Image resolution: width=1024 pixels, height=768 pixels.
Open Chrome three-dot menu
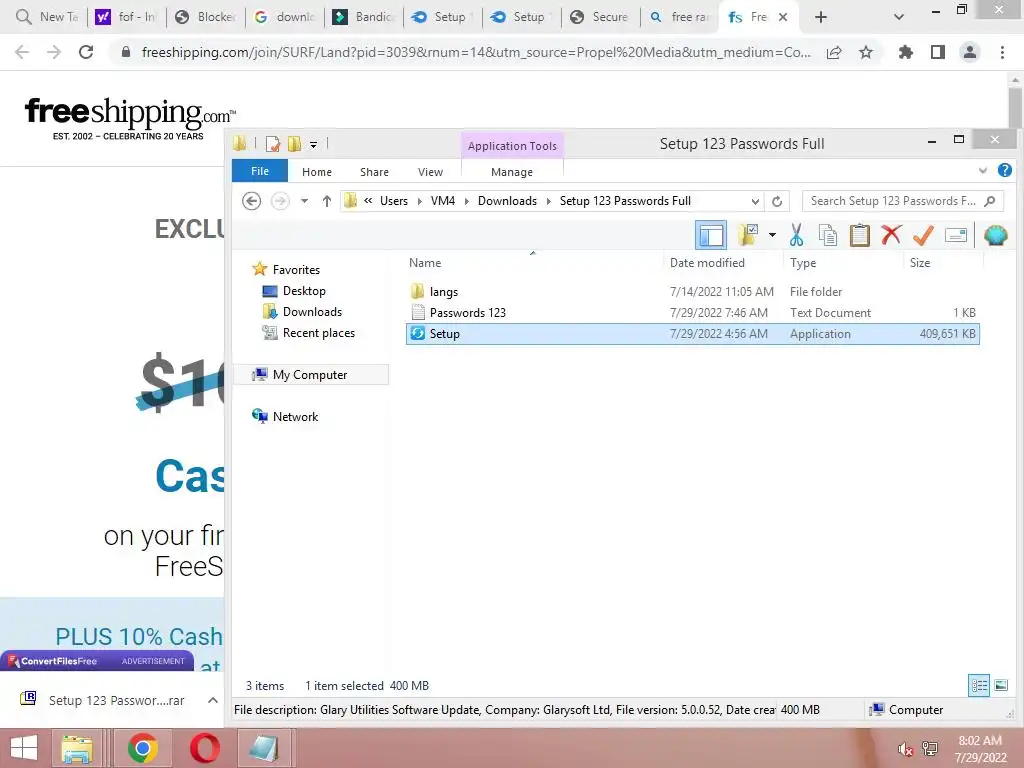pyautogui.click(x=1002, y=52)
